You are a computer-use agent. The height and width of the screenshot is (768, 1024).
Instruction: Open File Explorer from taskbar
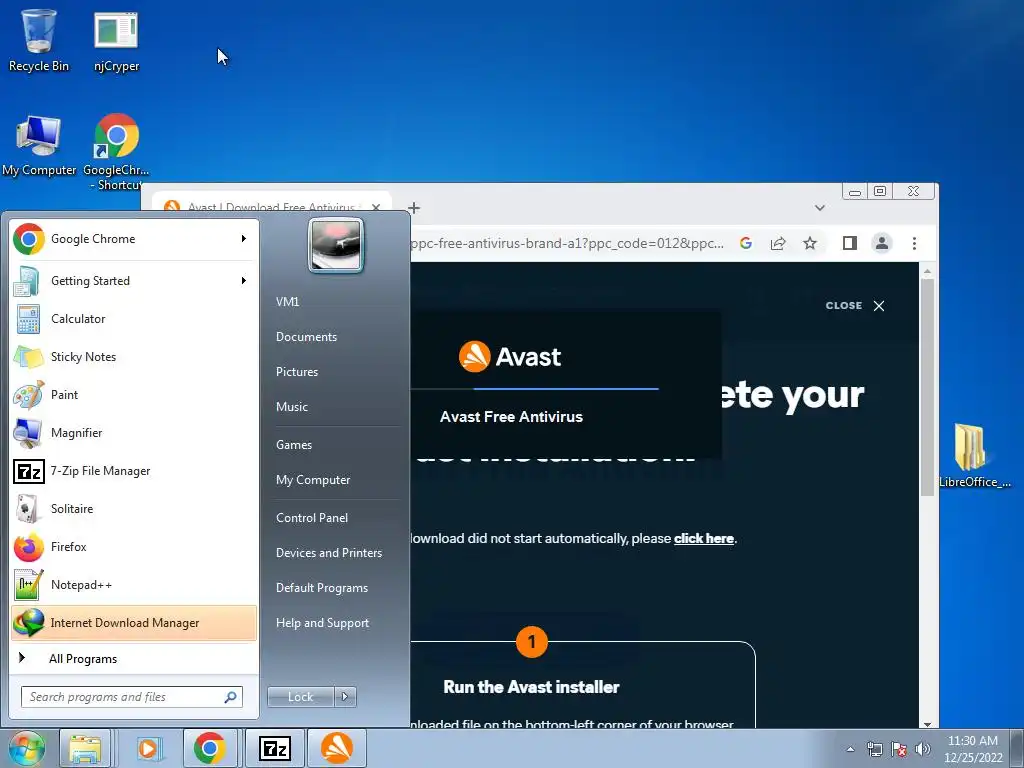(x=85, y=748)
